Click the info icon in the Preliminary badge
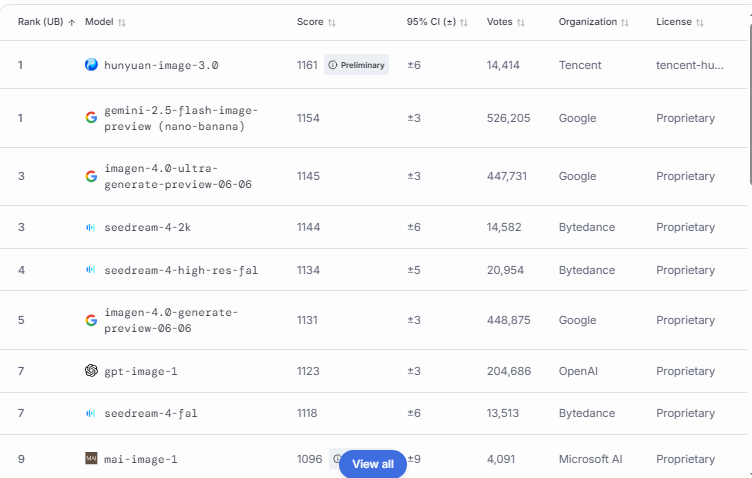This screenshot has height=478, width=752. pyautogui.click(x=333, y=65)
